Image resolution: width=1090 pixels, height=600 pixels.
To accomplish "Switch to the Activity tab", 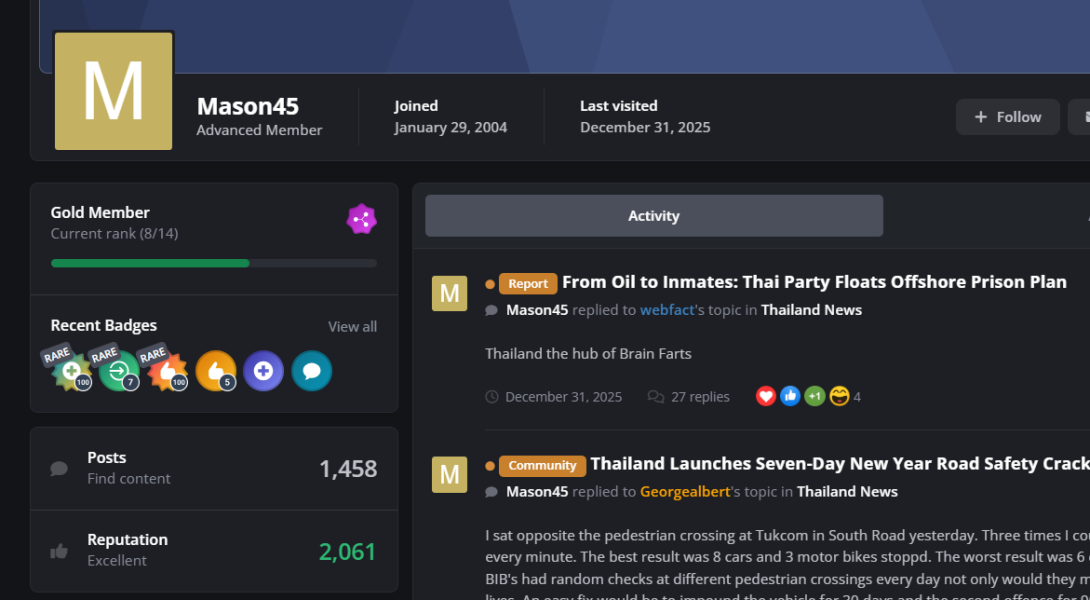I will coord(653,216).
